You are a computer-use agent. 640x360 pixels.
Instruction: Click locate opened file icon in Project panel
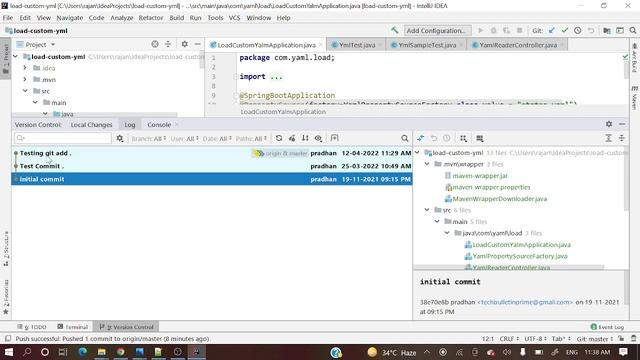click(x=155, y=44)
